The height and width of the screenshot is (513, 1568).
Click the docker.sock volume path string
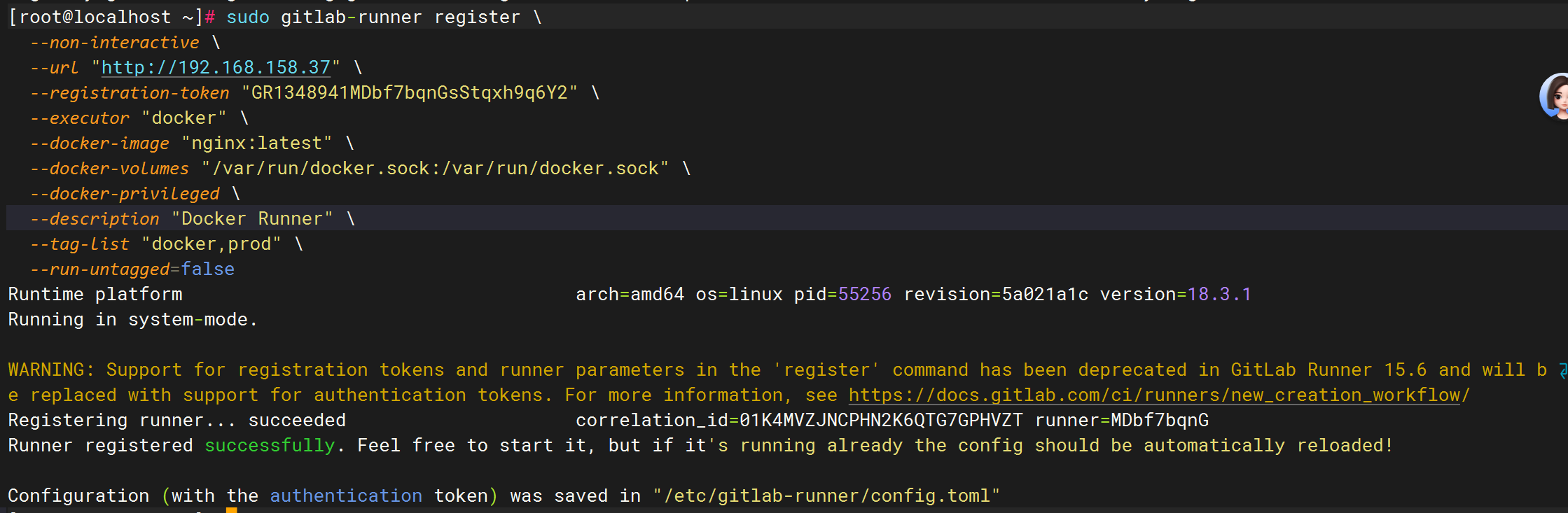pyautogui.click(x=436, y=169)
